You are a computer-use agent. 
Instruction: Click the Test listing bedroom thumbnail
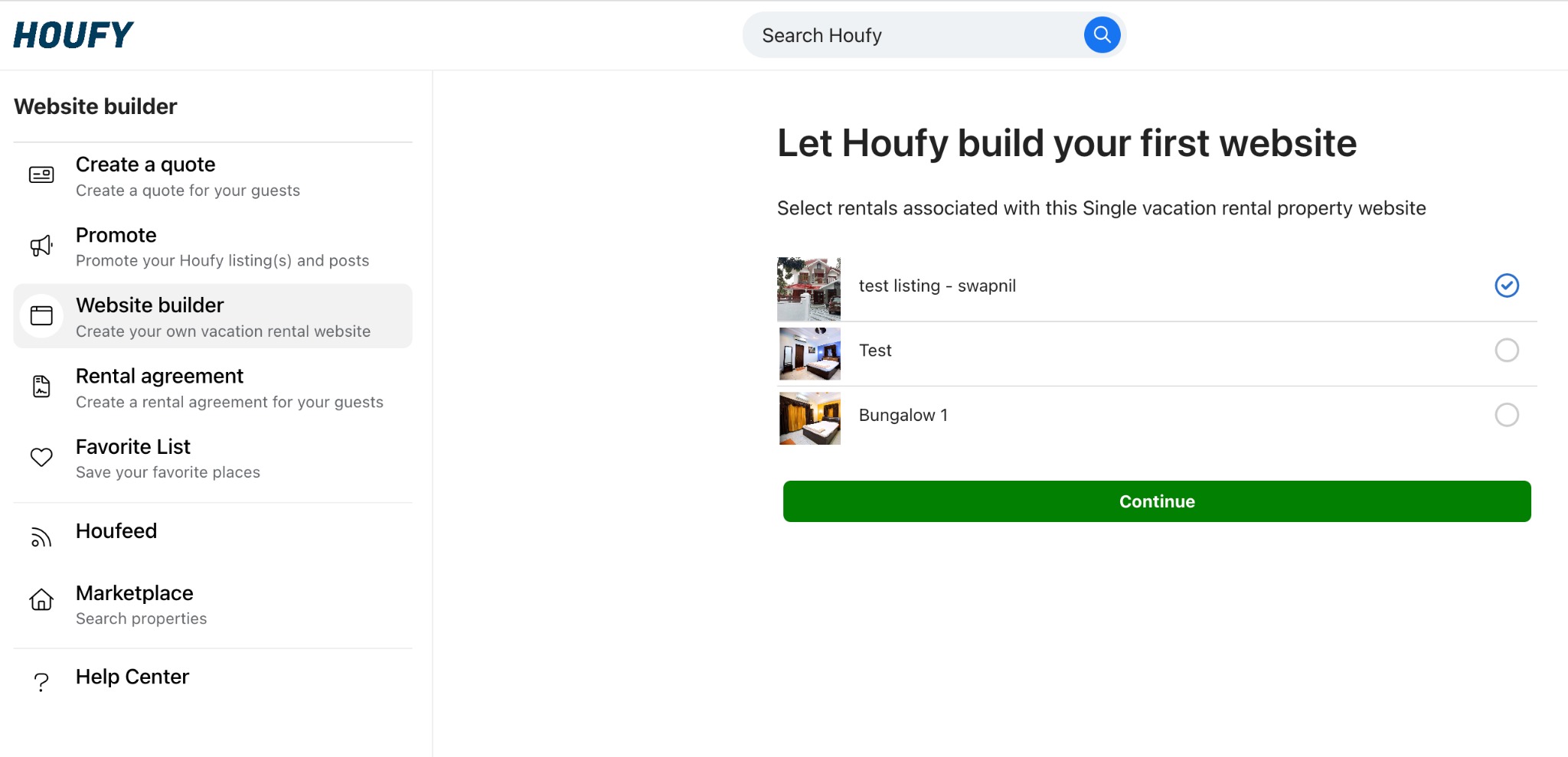click(810, 354)
